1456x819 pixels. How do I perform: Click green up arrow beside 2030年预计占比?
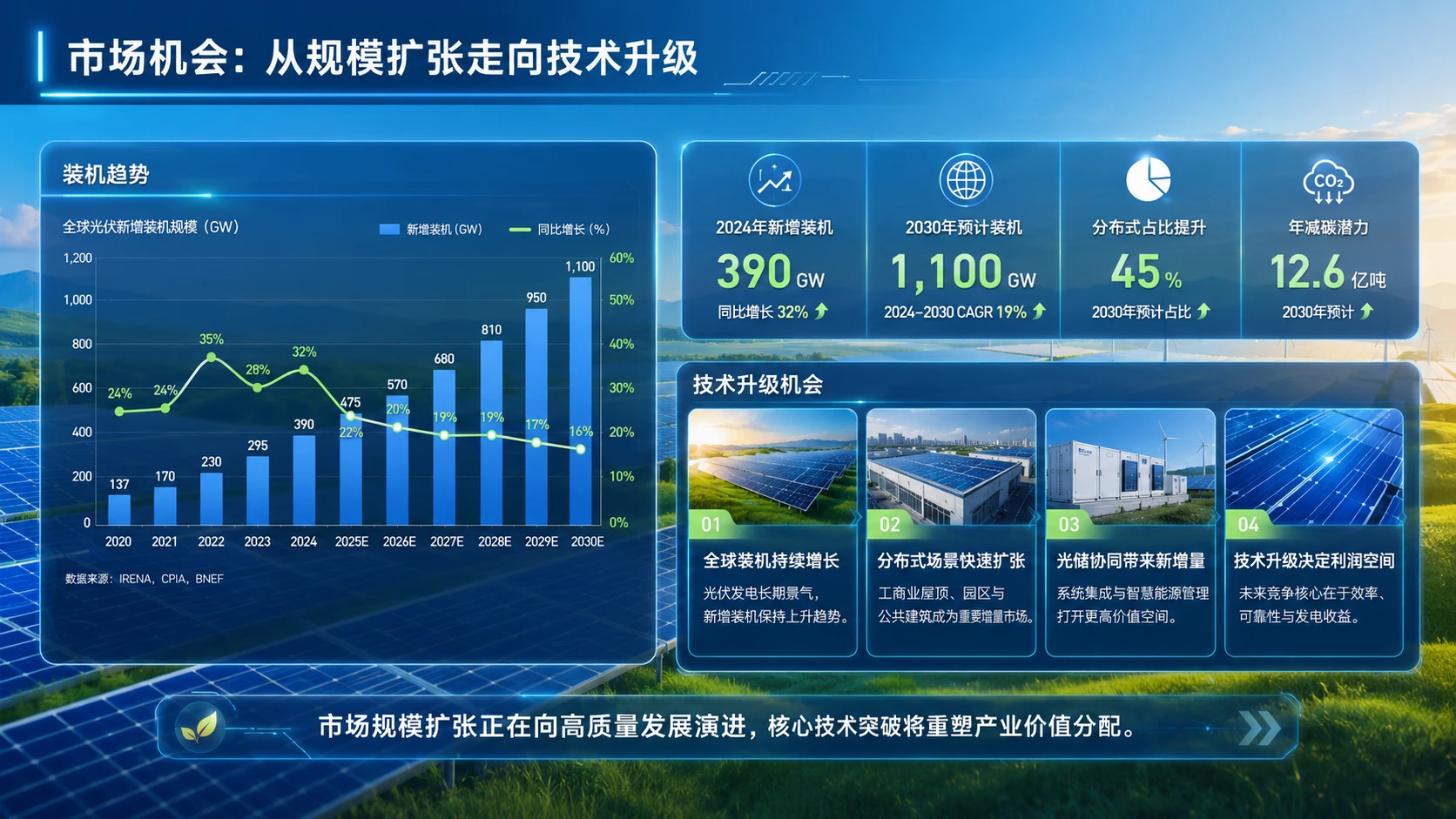(x=1203, y=311)
